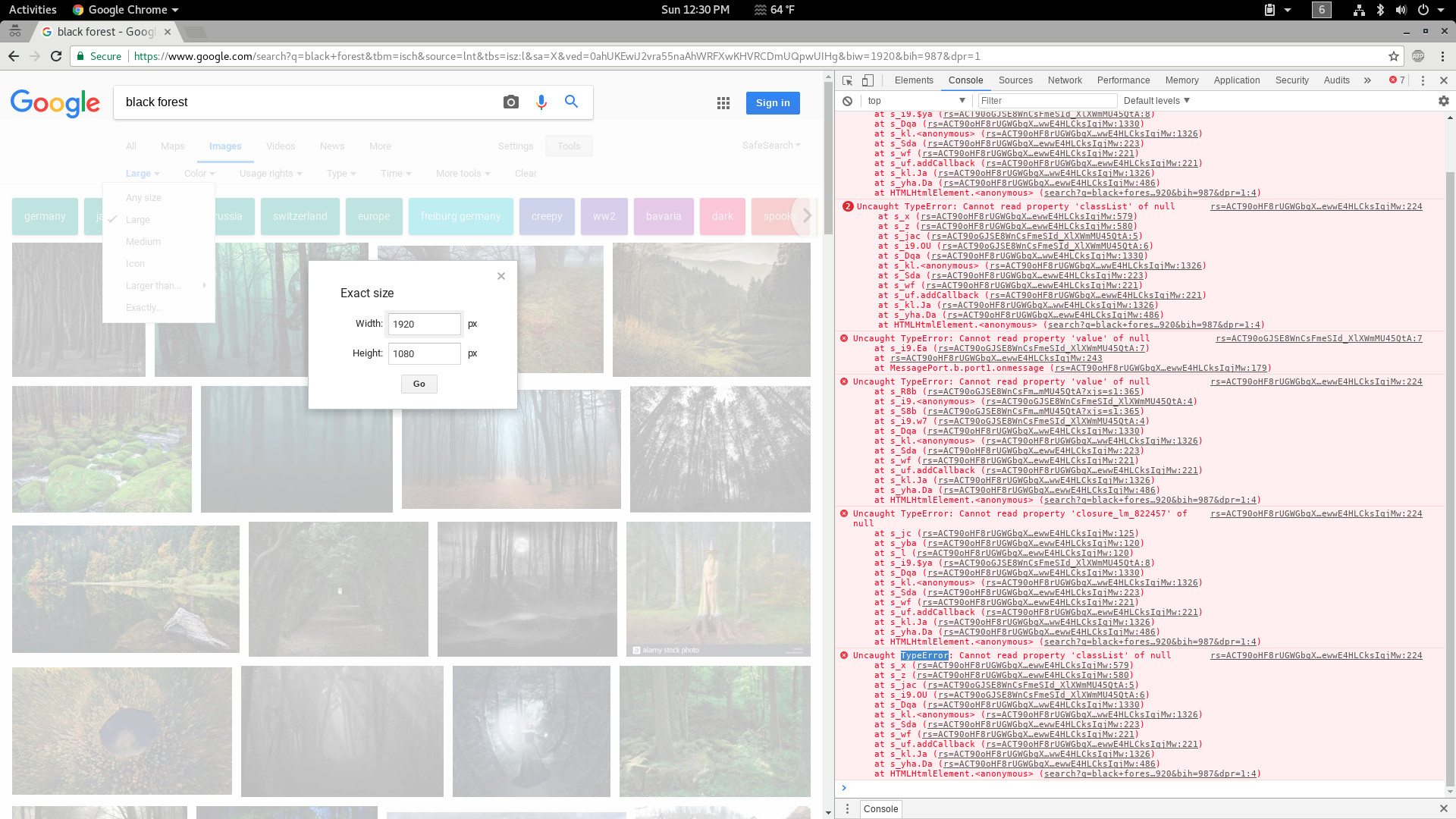Clear the console with the clear icon
Screen dimensions: 1456x819
[848, 101]
